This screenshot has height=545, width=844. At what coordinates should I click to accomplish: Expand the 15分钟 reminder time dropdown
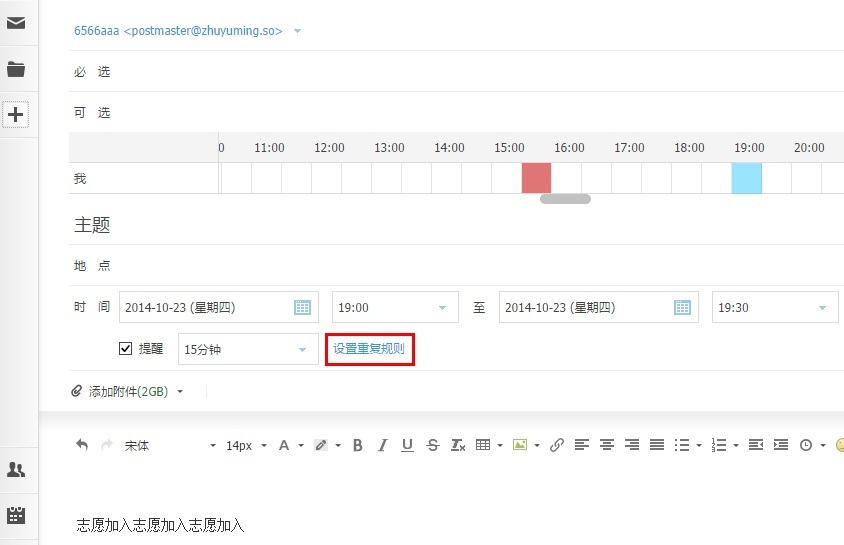[x=302, y=350]
